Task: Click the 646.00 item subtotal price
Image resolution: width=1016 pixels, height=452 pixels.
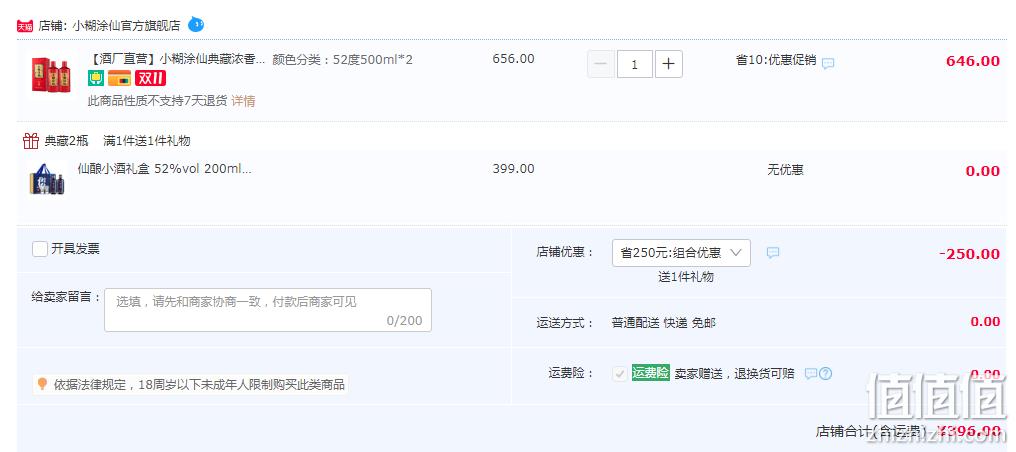Action: tap(973, 62)
